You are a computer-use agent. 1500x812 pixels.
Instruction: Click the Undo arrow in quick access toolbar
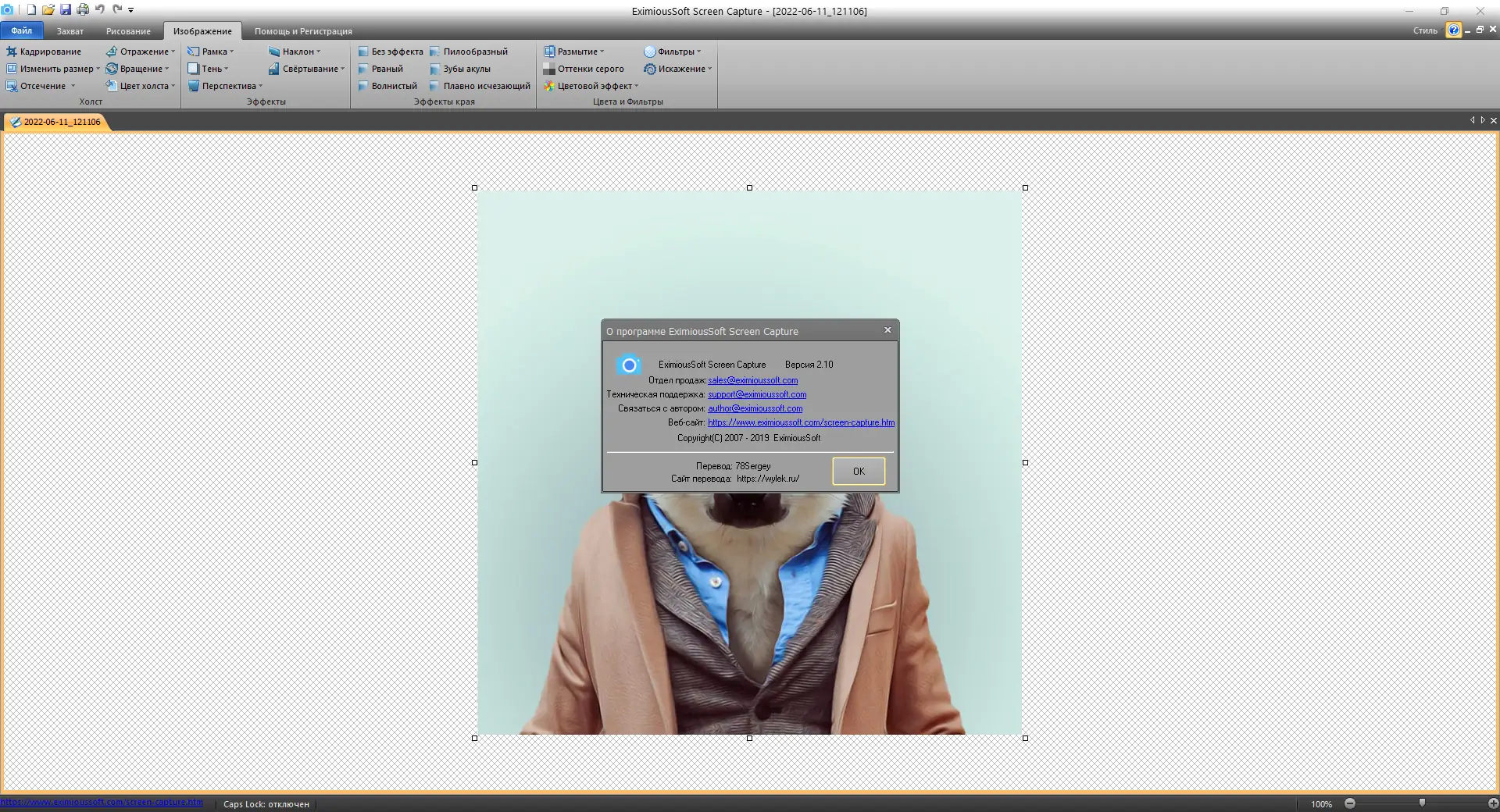(98, 10)
